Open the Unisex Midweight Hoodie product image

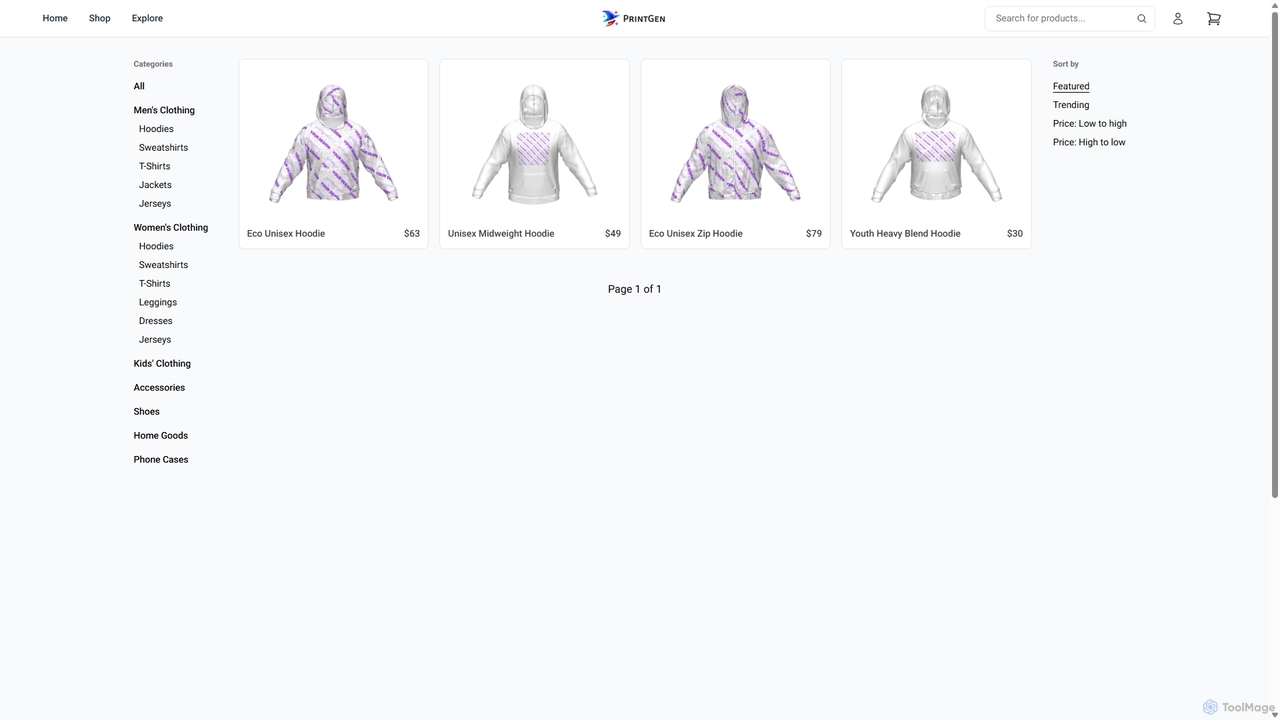534,142
